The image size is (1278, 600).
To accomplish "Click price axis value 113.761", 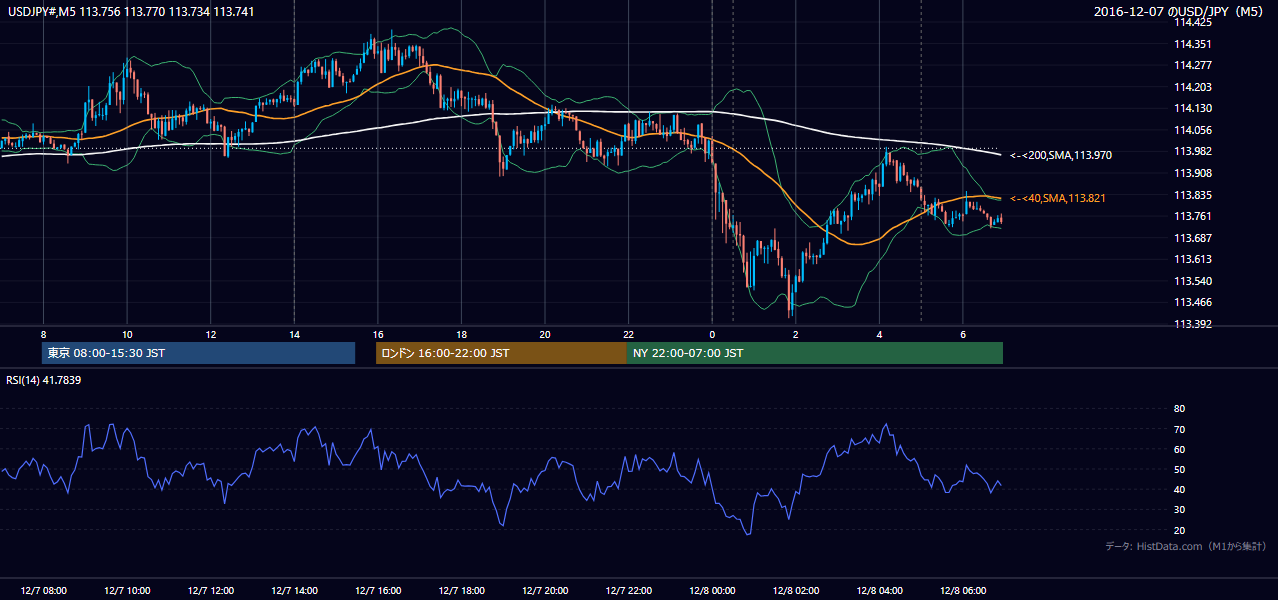I will pos(1193,216).
